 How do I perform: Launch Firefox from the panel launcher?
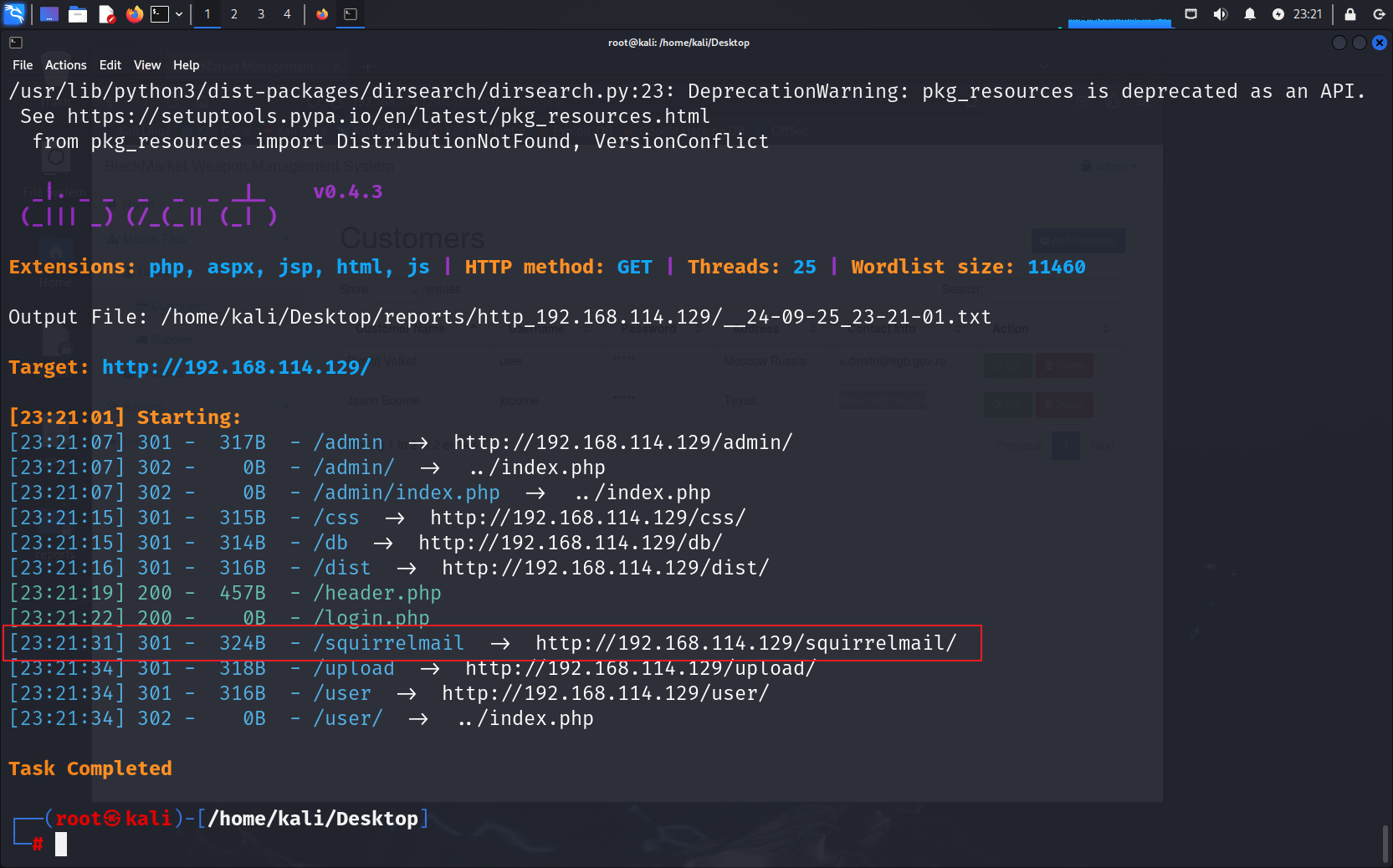click(x=135, y=14)
